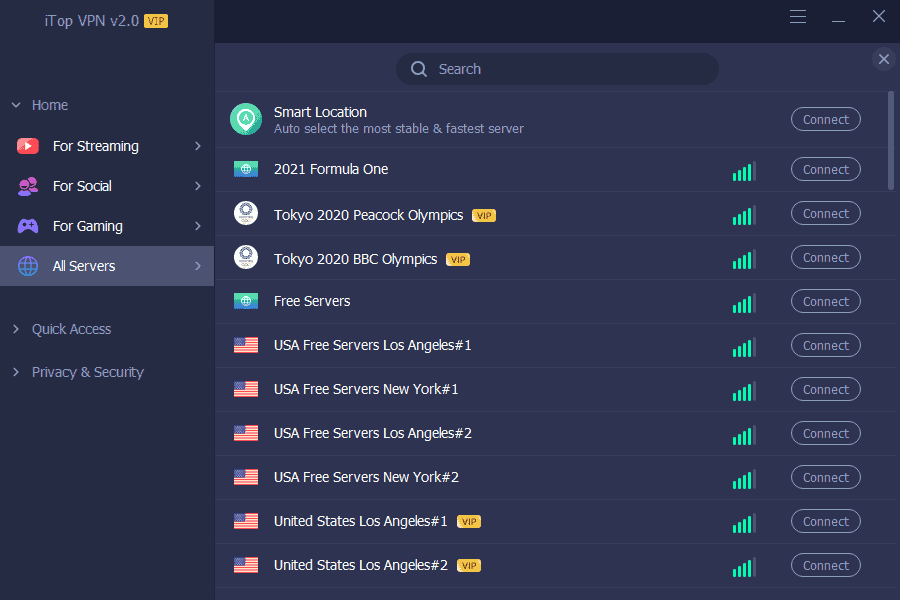This screenshot has height=600, width=900.
Task: Connect to Smart Location server
Action: coord(825,119)
